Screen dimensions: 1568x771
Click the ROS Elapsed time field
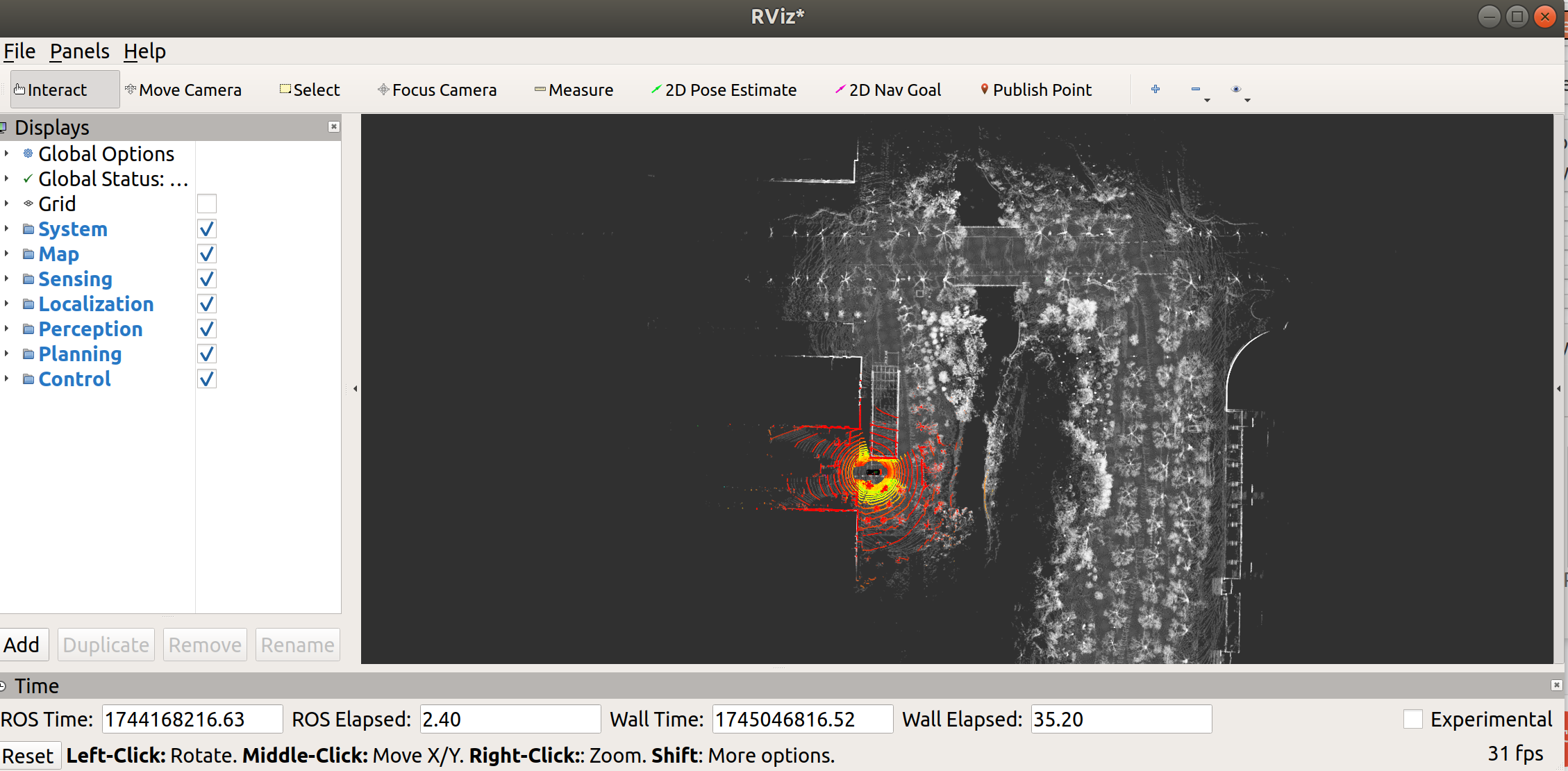pos(510,719)
